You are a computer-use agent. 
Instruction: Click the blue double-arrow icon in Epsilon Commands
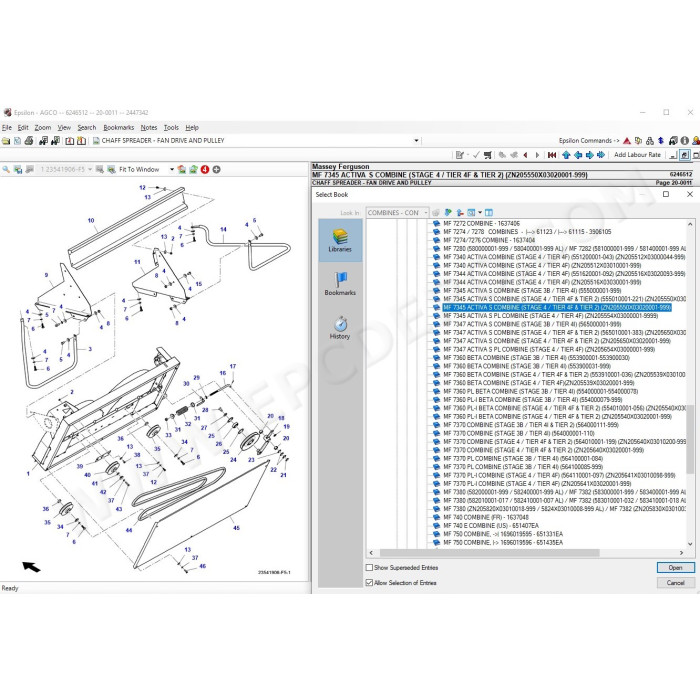tap(661, 141)
